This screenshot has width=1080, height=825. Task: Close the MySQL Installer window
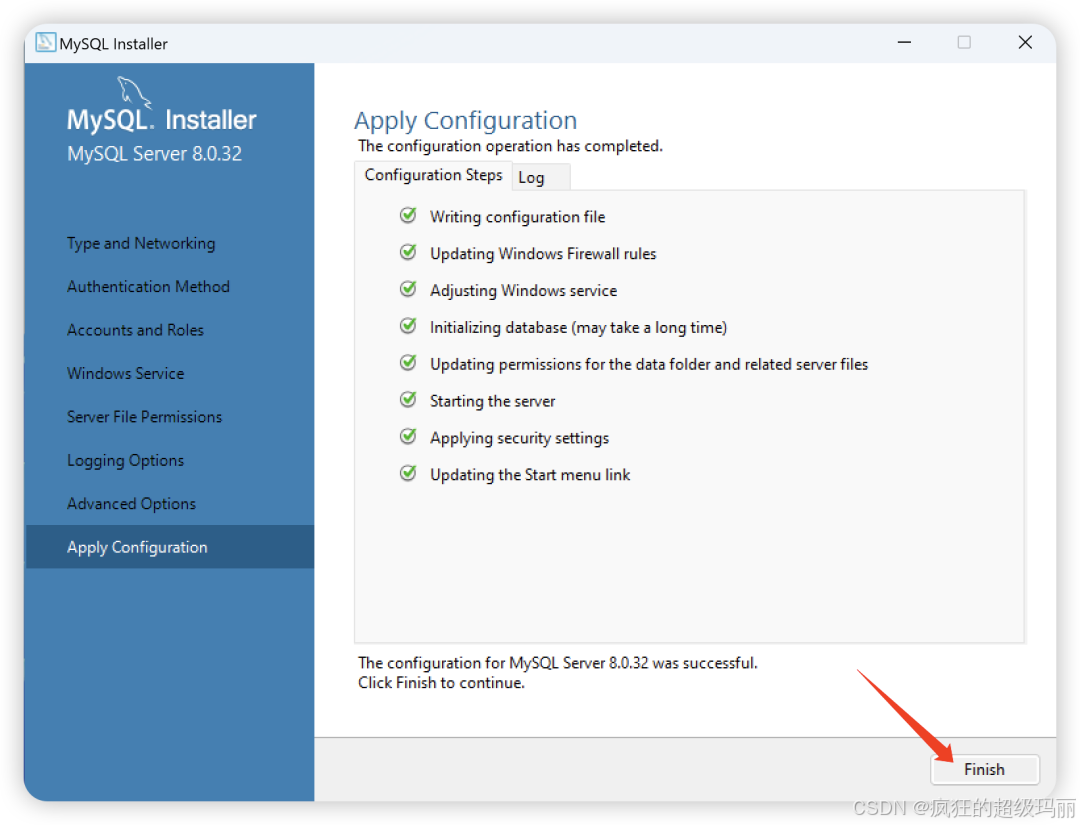pyautogui.click(x=1025, y=43)
